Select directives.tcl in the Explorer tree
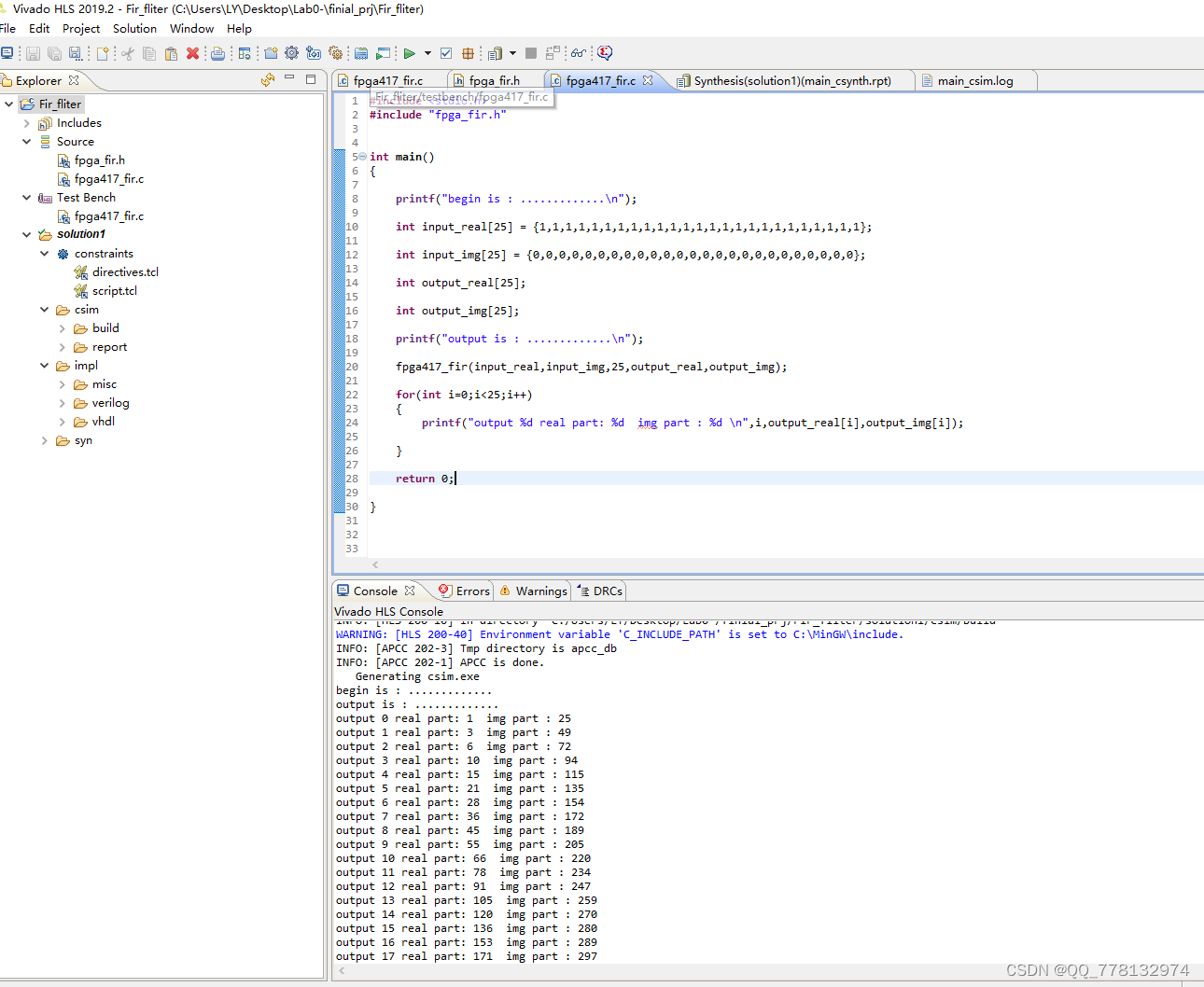Screen dimensions: 1204x987 (125, 272)
